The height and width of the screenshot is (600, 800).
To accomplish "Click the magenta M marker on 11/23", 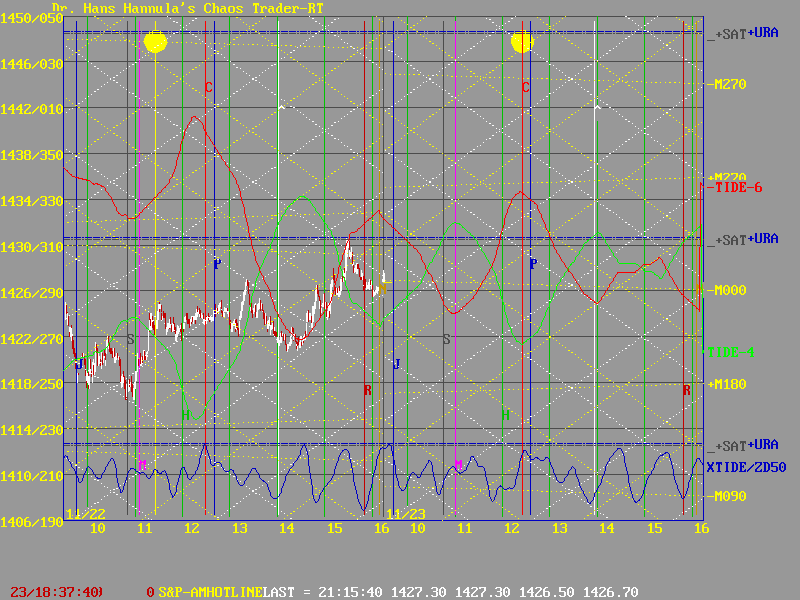I will tap(458, 465).
